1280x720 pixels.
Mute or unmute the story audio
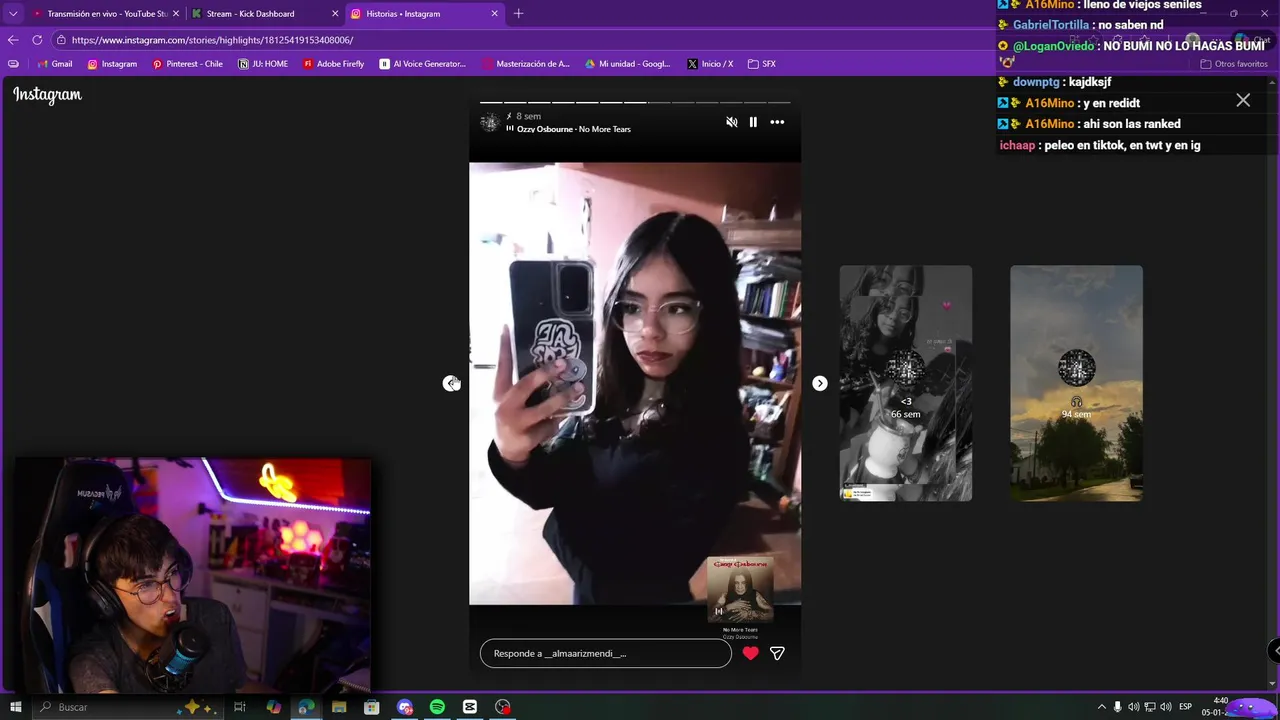[732, 122]
